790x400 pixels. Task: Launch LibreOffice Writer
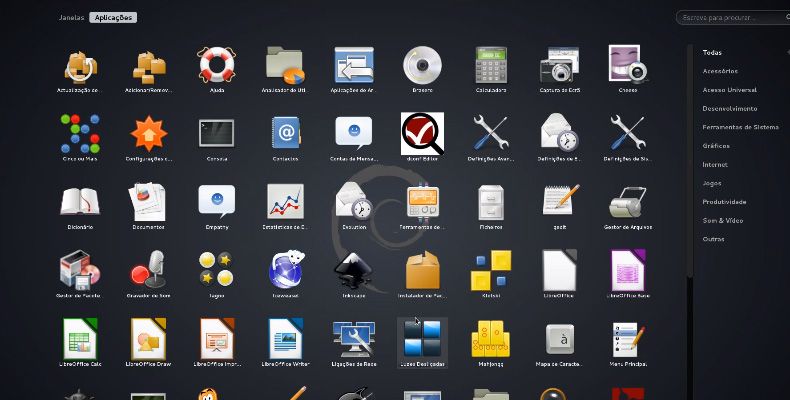[286, 339]
